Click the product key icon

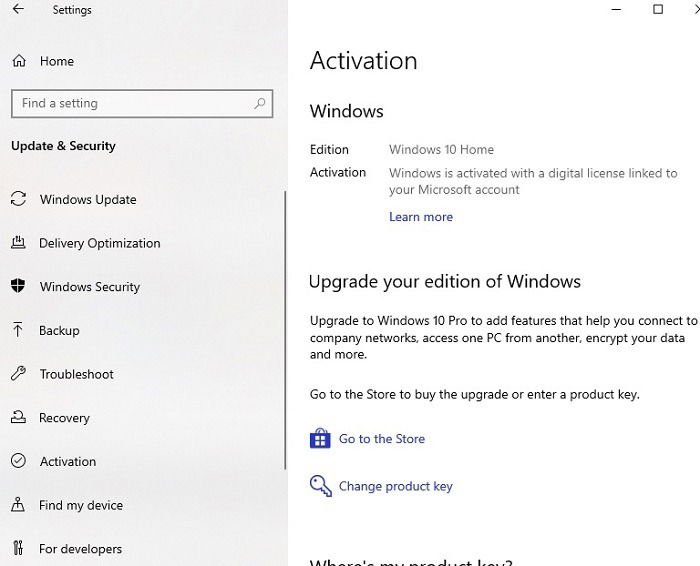321,486
